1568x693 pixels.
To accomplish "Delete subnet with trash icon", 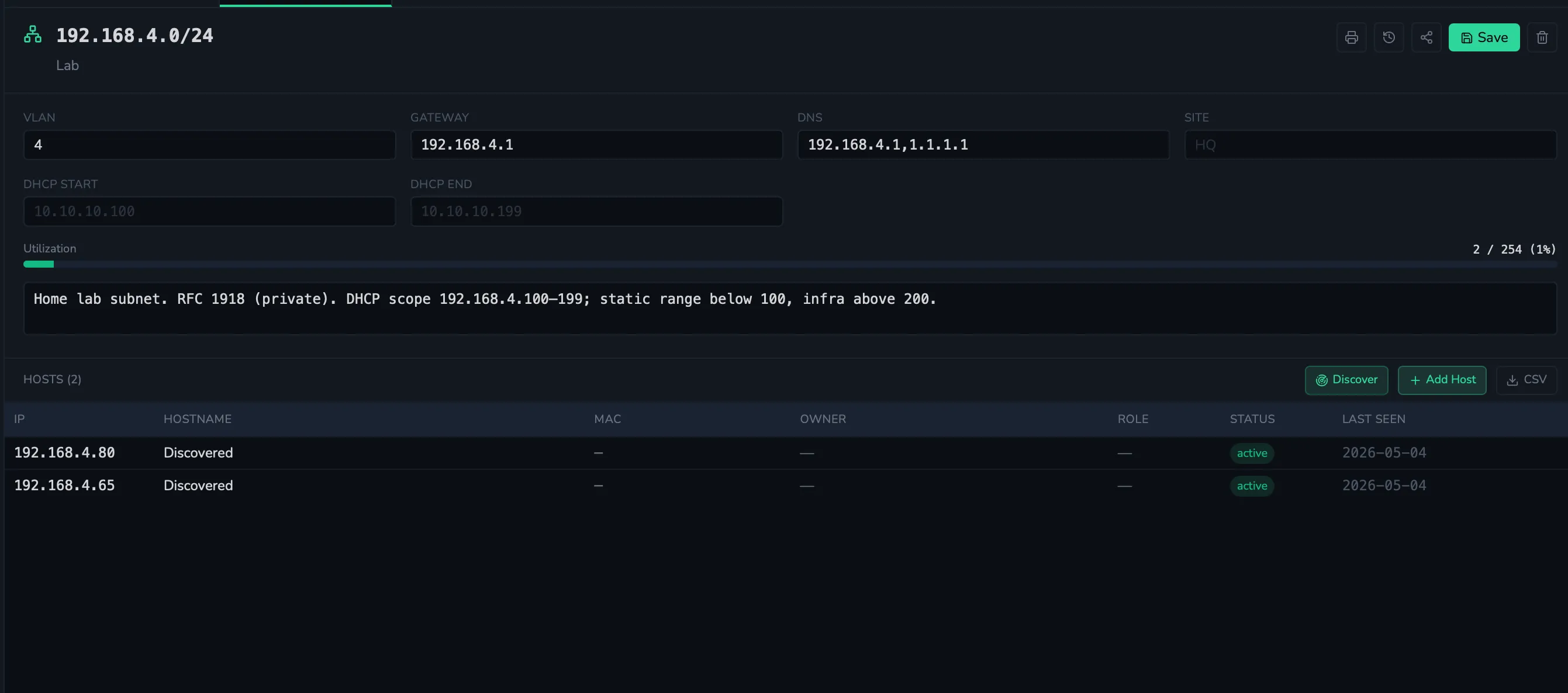I will (x=1542, y=38).
